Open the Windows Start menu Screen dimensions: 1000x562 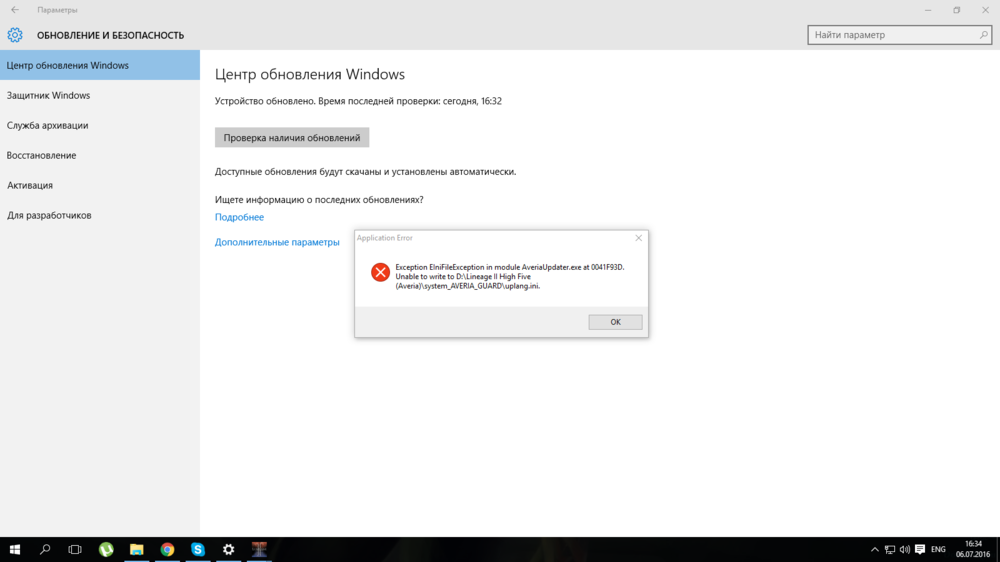click(x=15, y=549)
